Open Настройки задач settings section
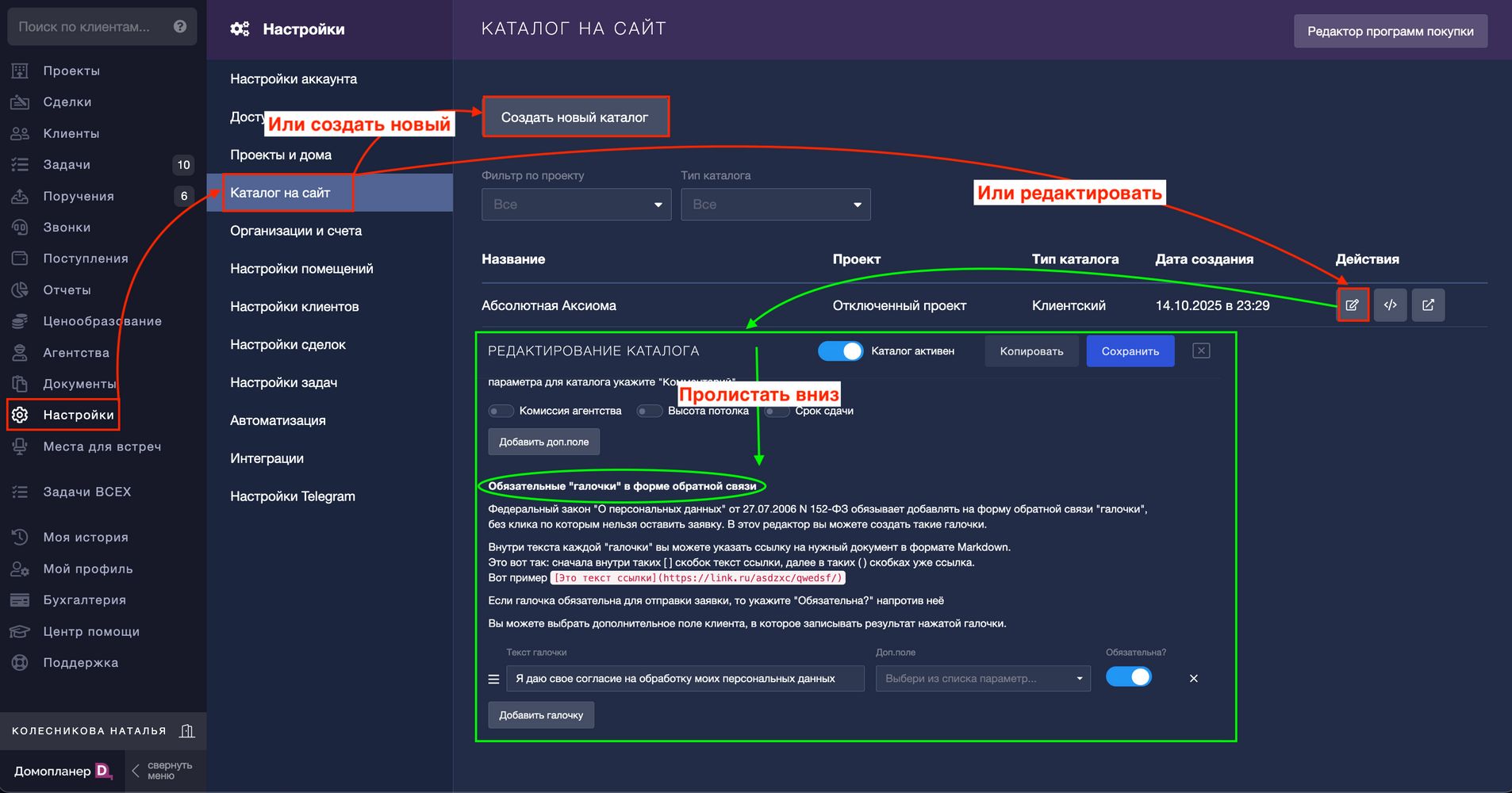This screenshot has width=1512, height=793. (284, 383)
